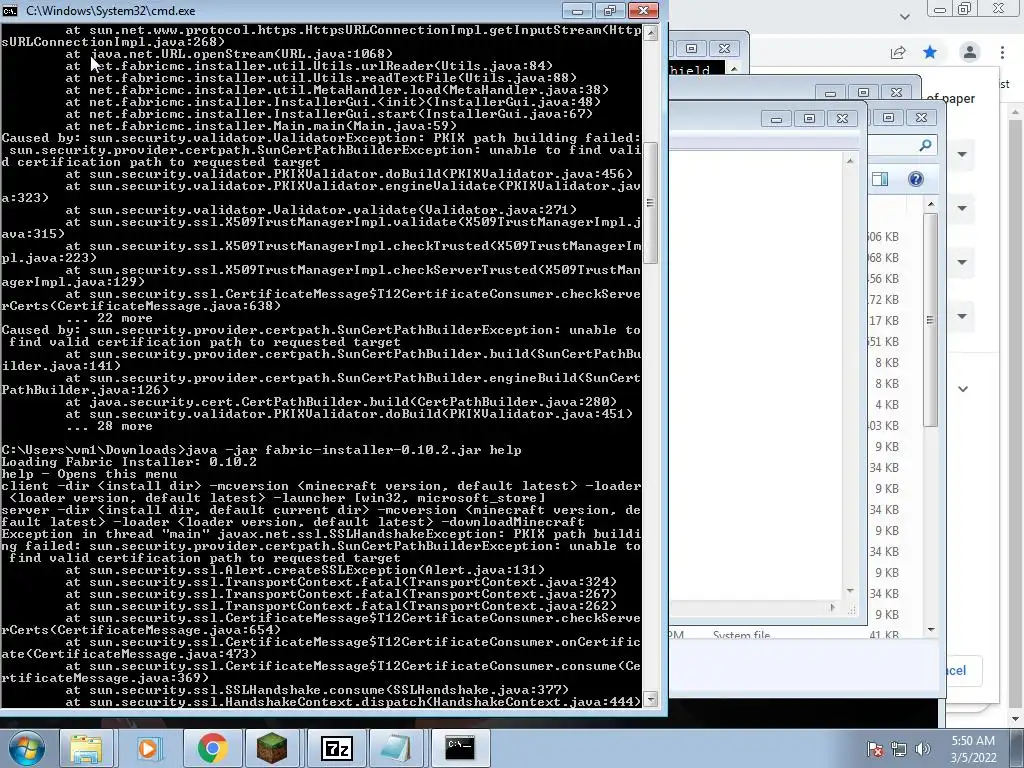Click cmd.exe title bar text

click(110, 10)
